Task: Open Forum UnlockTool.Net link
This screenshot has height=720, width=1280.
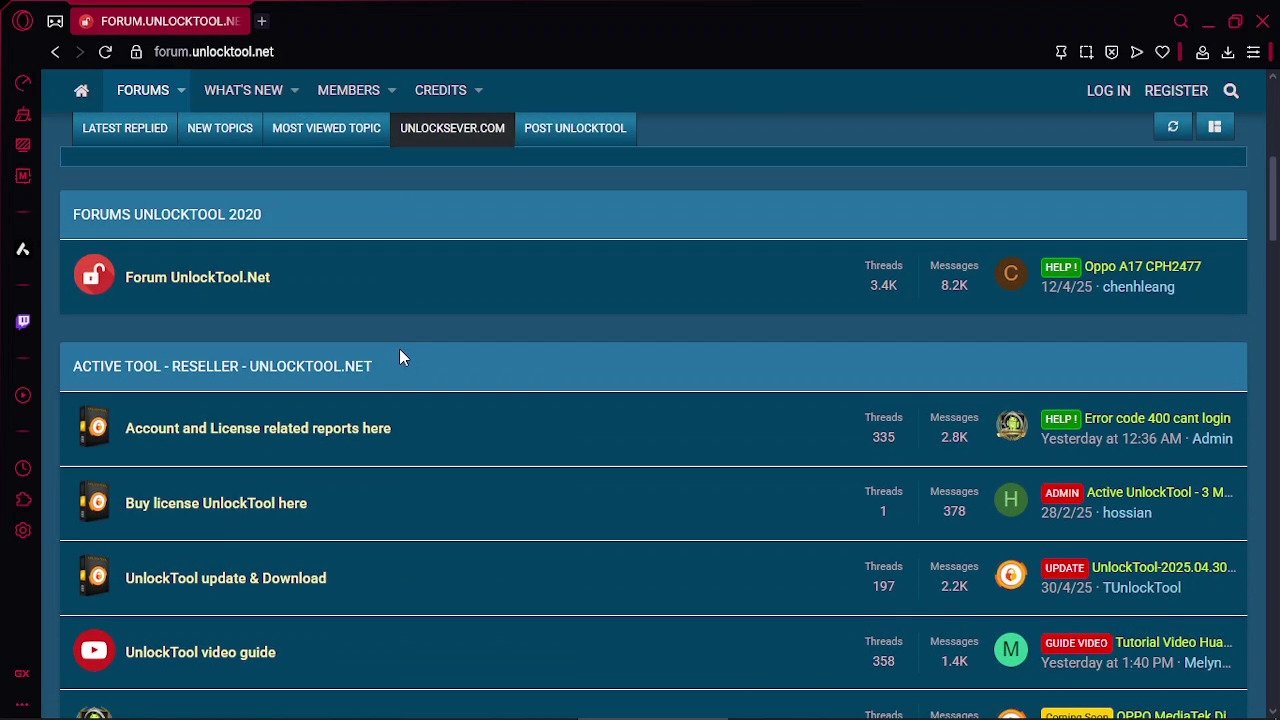Action: [197, 277]
